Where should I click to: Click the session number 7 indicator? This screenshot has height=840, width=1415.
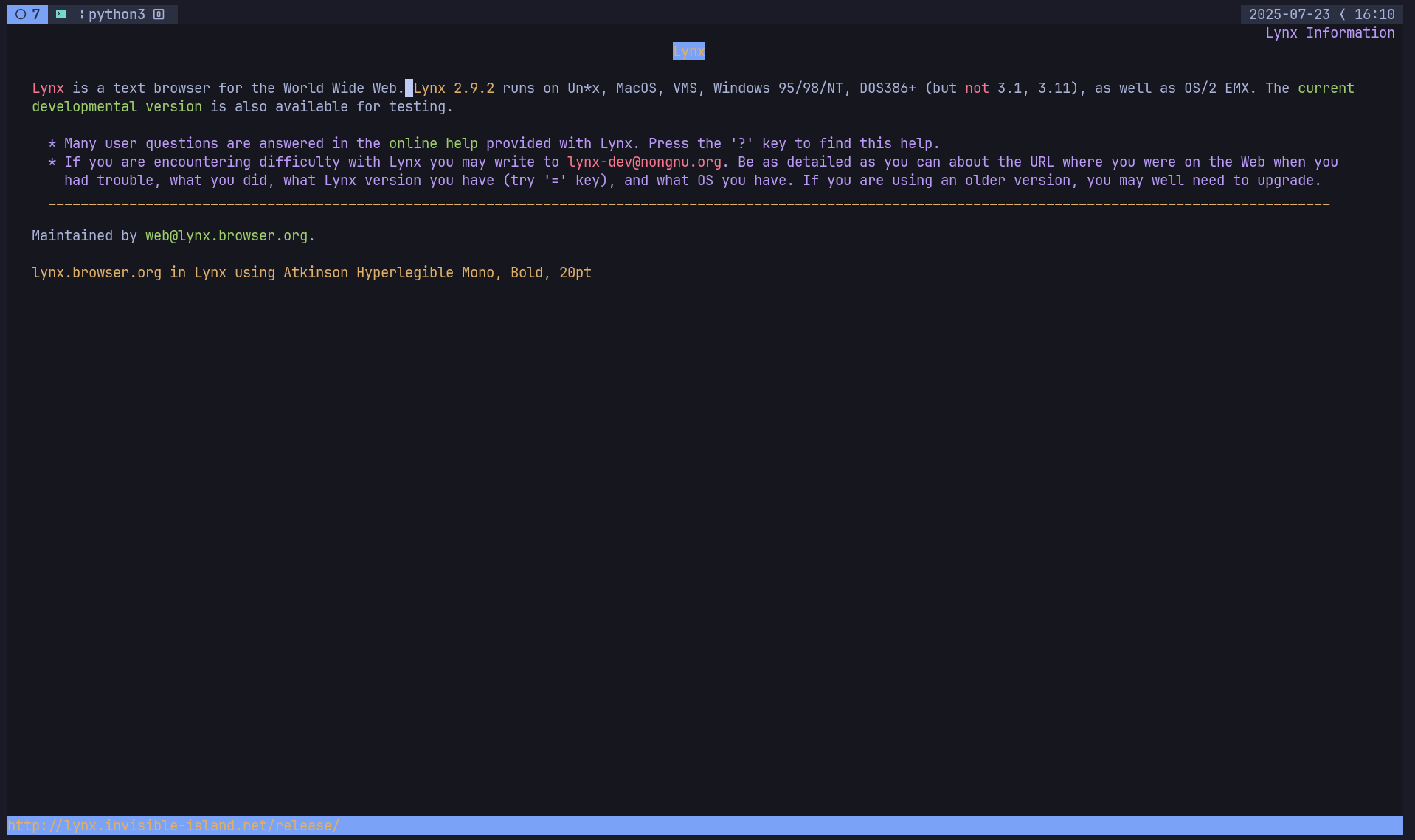click(36, 14)
